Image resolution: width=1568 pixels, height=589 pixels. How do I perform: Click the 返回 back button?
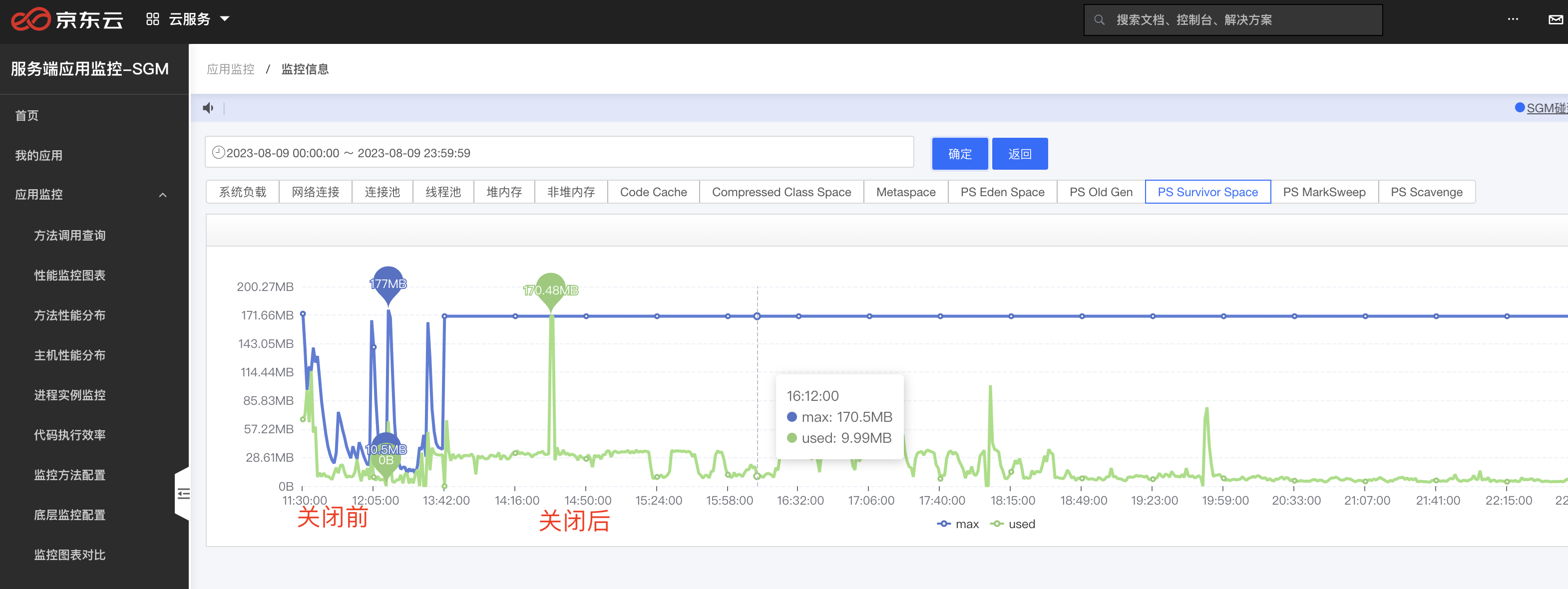tap(1020, 154)
